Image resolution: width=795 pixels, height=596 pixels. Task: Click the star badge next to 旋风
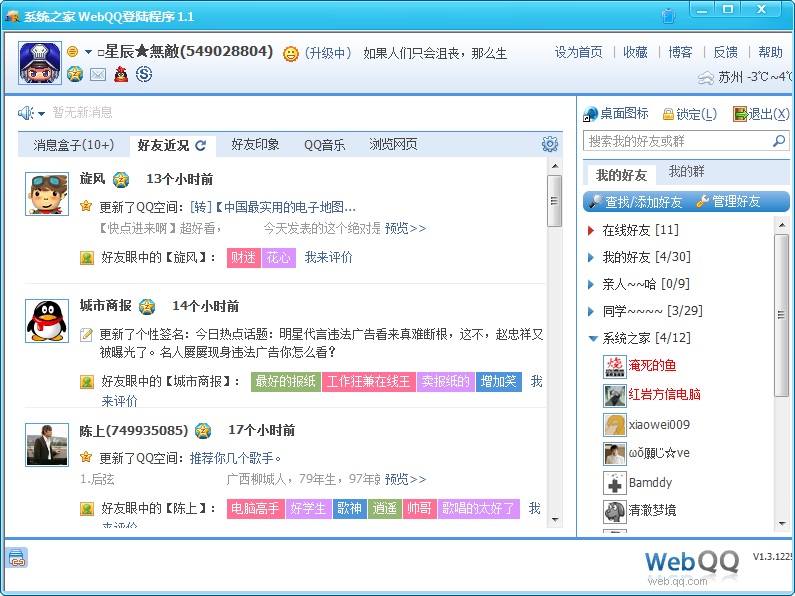pyautogui.click(x=121, y=179)
